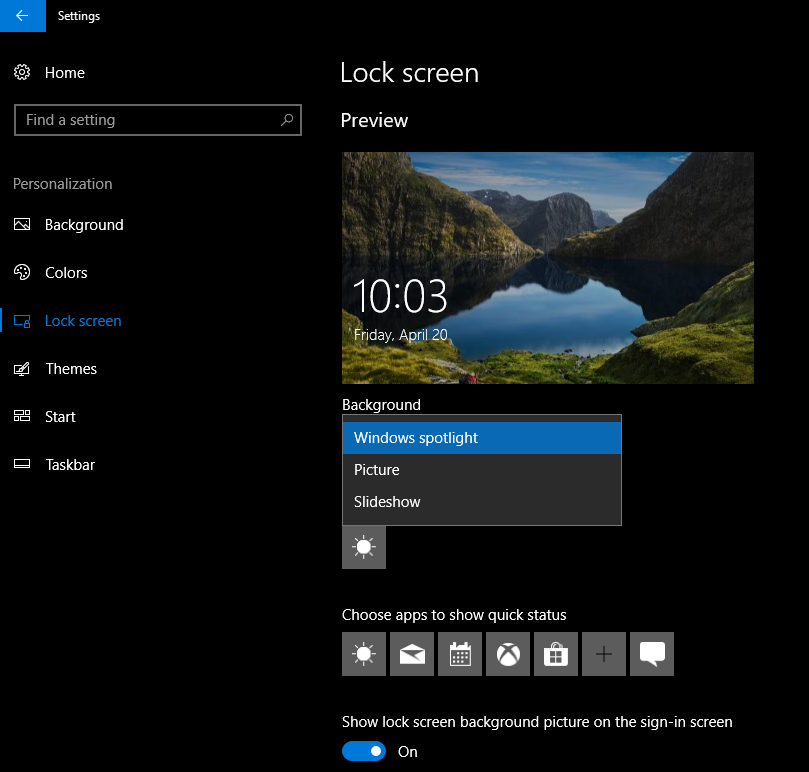Select the Xbox quick status app
809x772 pixels.
(x=507, y=653)
